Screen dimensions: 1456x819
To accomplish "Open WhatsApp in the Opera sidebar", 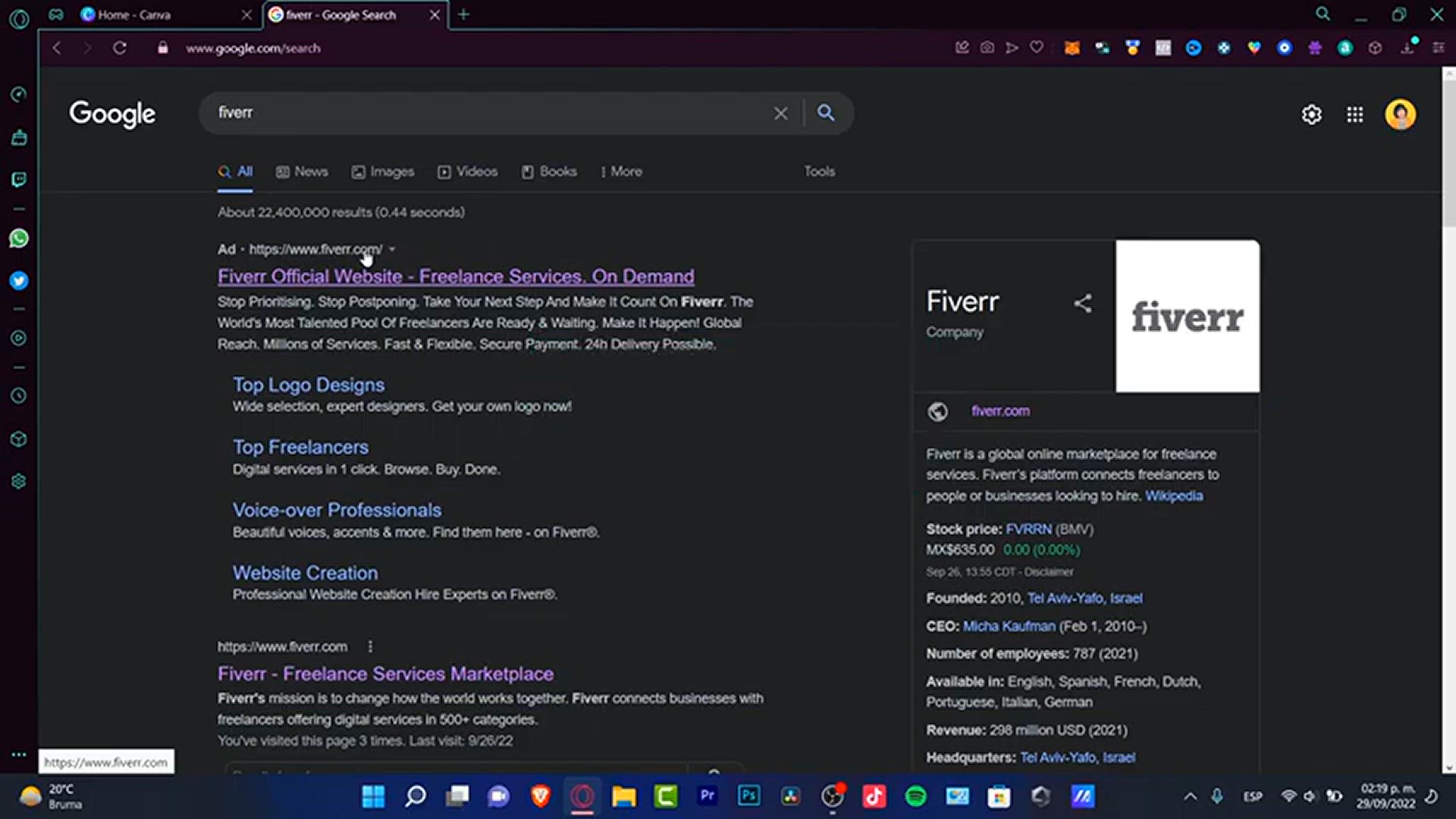I will click(19, 238).
